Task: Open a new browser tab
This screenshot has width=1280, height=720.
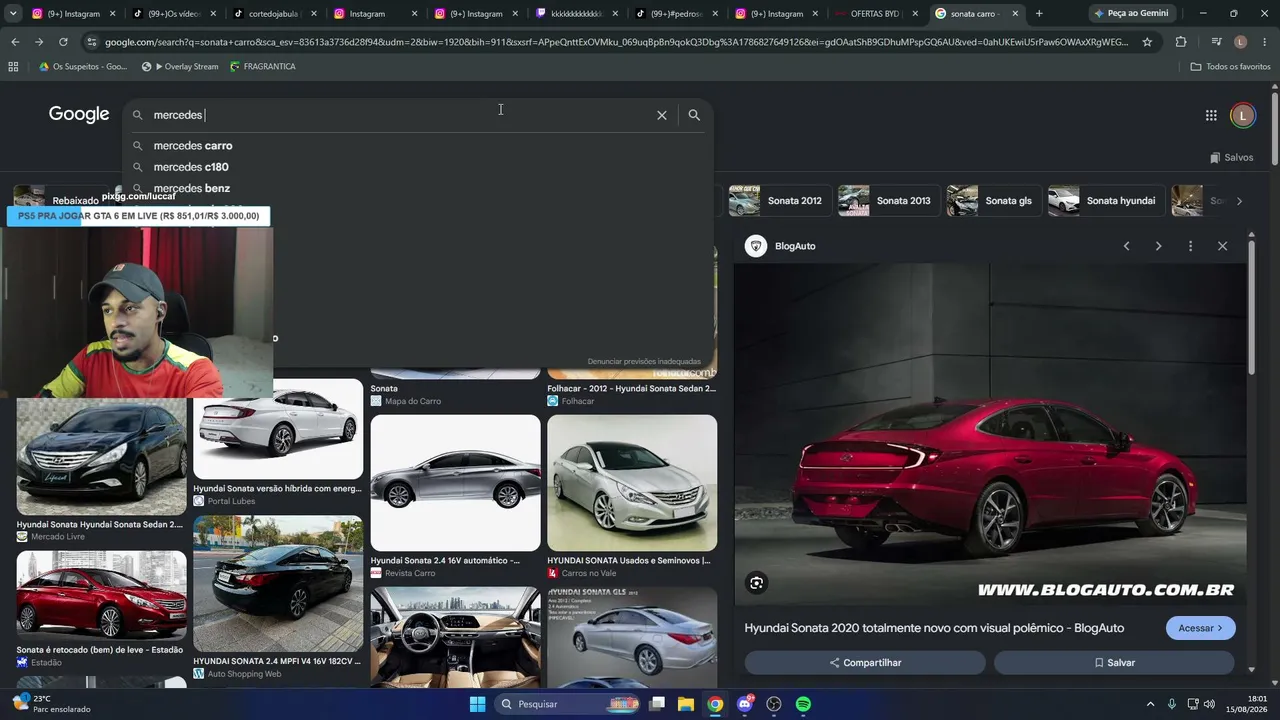Action: tap(1039, 14)
